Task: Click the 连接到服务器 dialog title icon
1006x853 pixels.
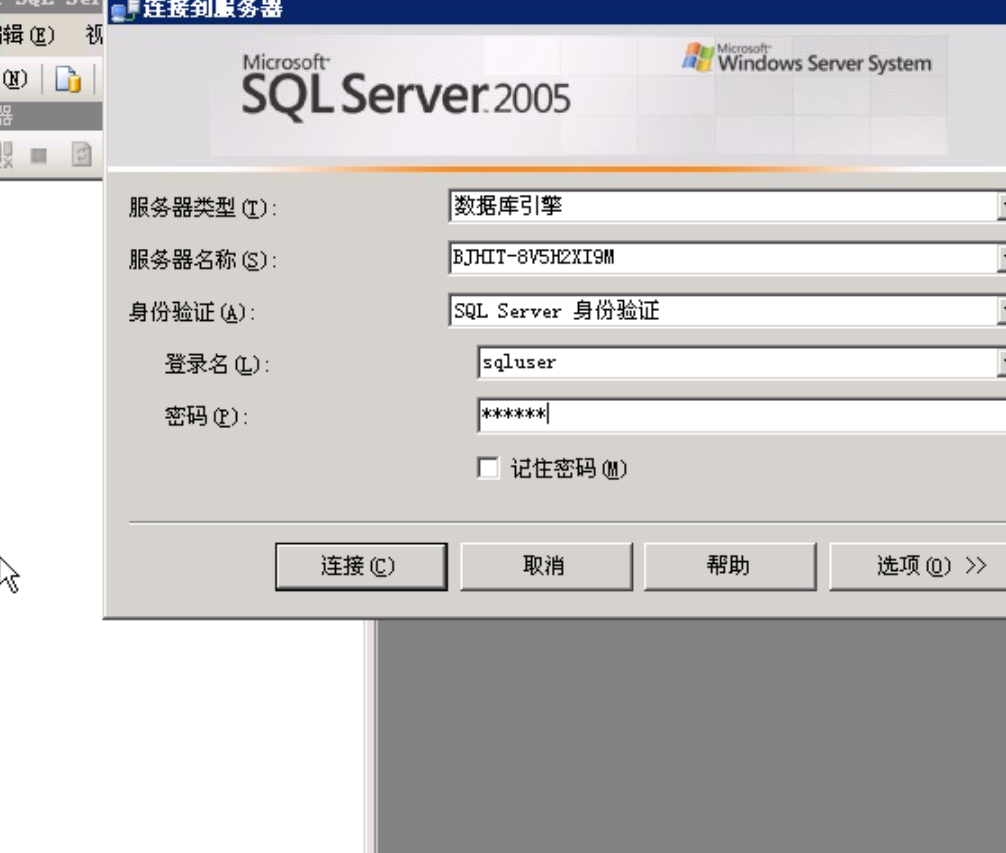Action: pyautogui.click(x=124, y=10)
